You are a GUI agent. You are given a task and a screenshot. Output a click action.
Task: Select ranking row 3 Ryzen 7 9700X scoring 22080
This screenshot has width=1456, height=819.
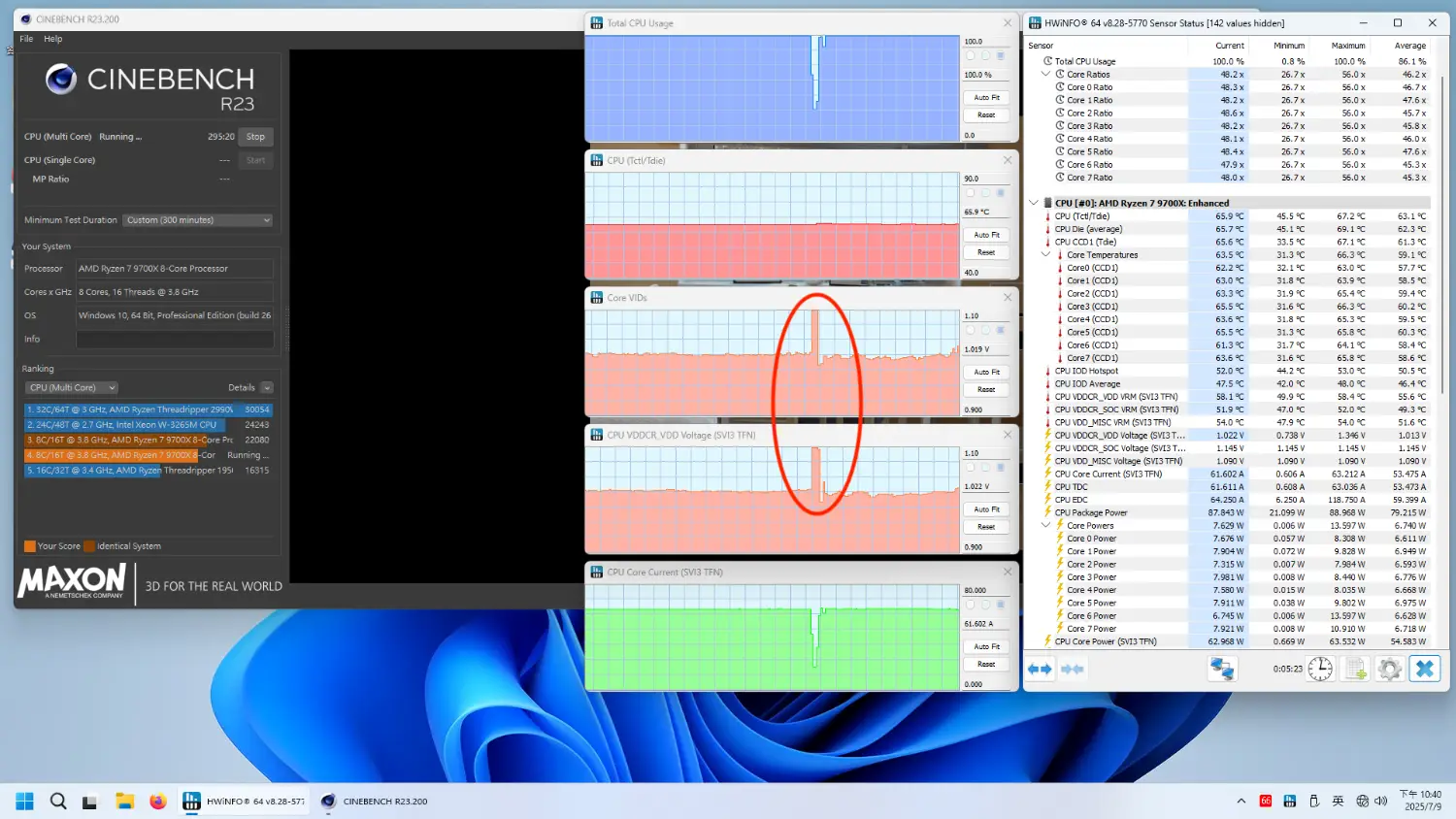coord(148,440)
